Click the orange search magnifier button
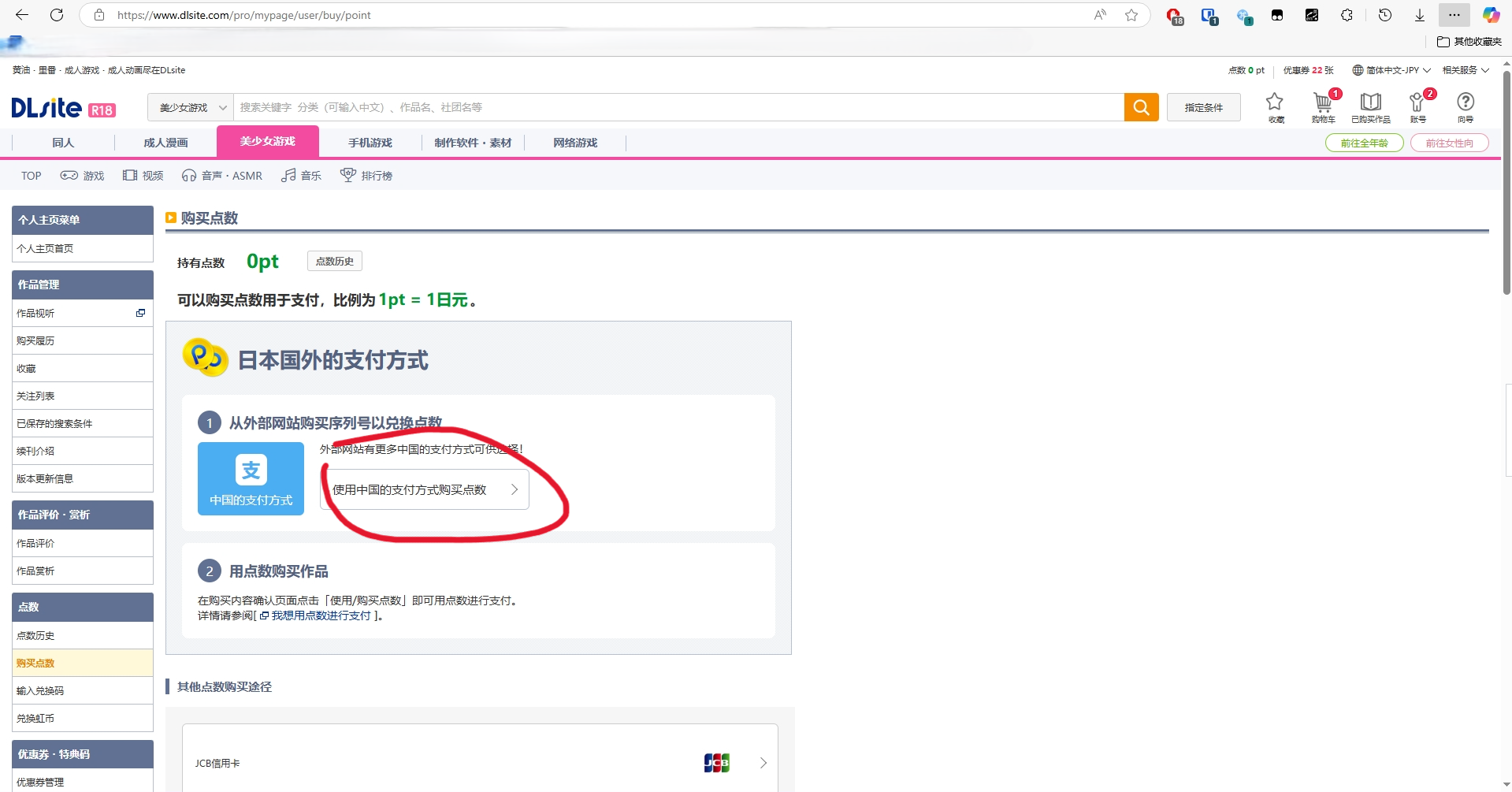The image size is (1512, 792). (1141, 107)
